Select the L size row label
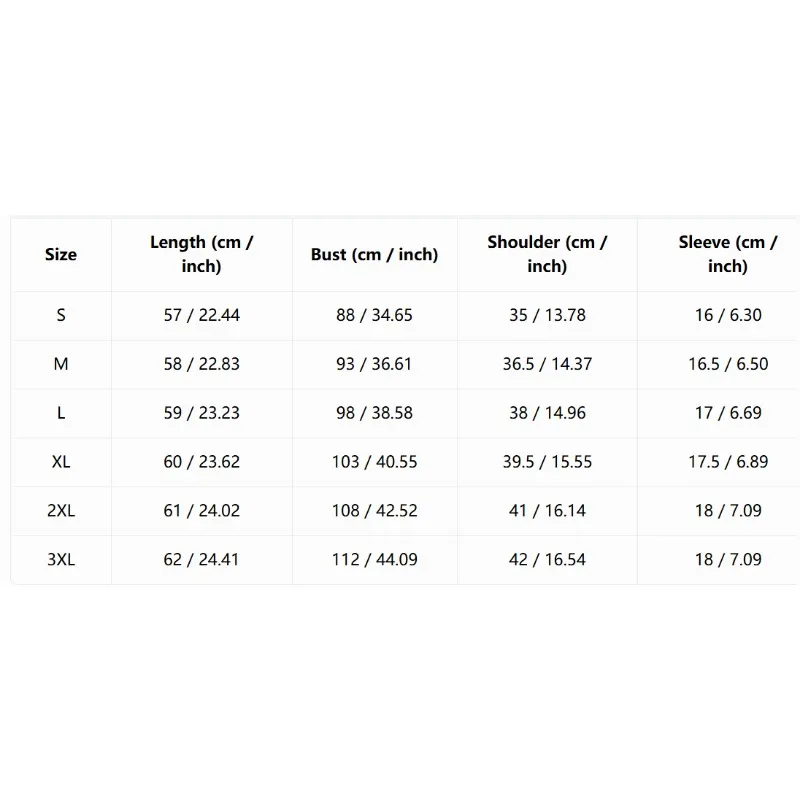 point(61,413)
